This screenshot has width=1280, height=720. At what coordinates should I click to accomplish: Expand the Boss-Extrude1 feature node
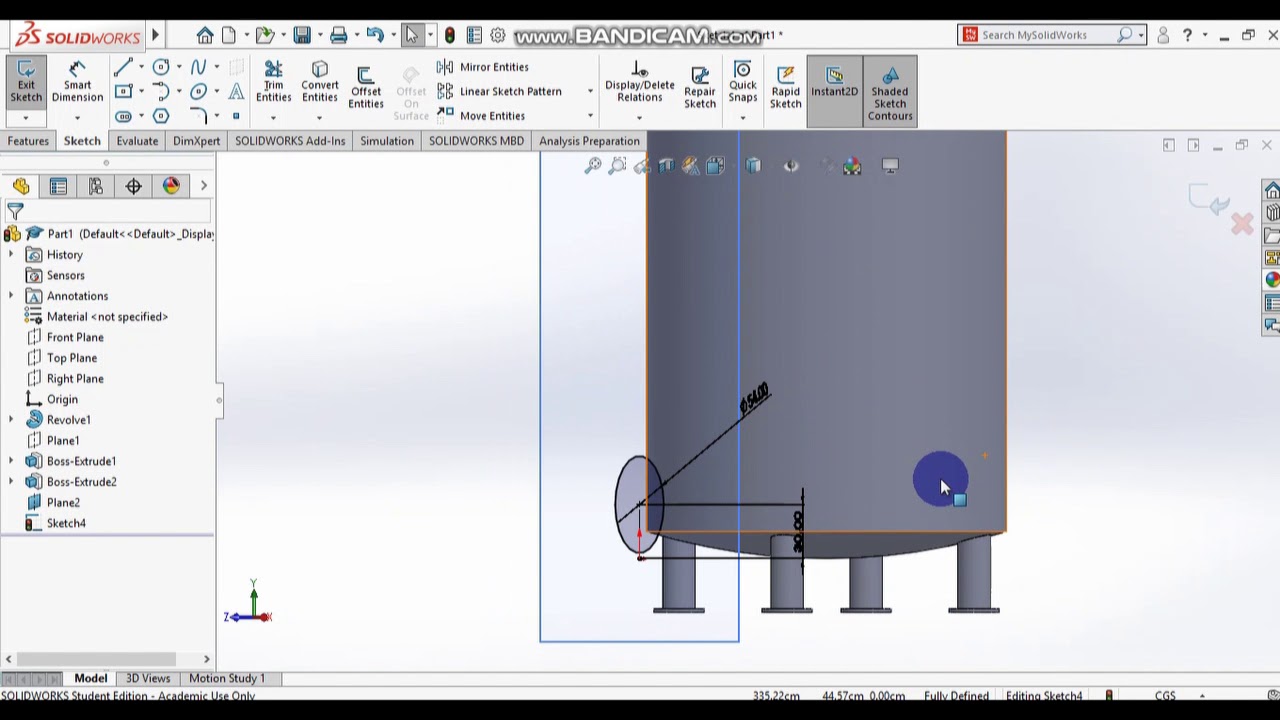[x=11, y=461]
